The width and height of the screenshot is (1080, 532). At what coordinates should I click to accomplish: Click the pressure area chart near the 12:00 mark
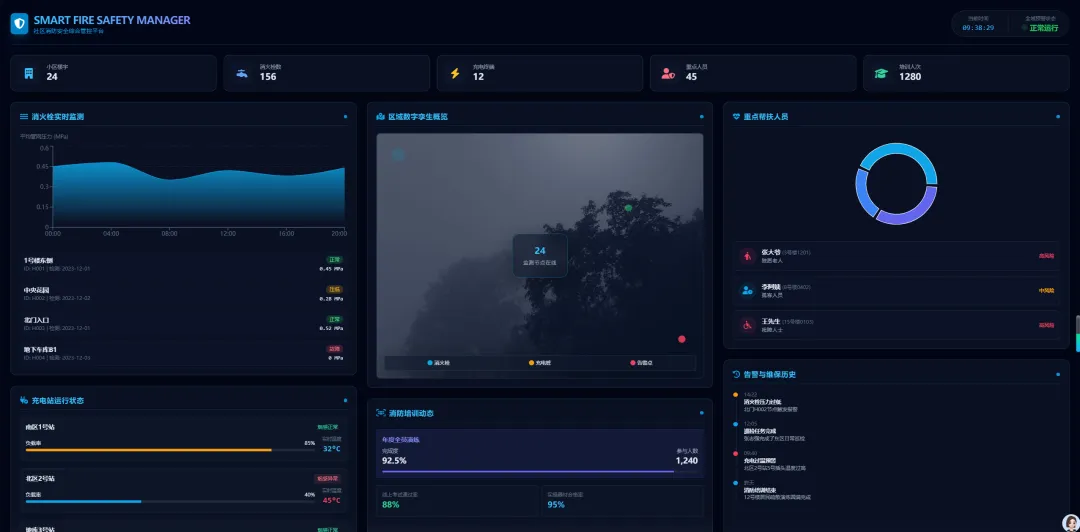228,196
